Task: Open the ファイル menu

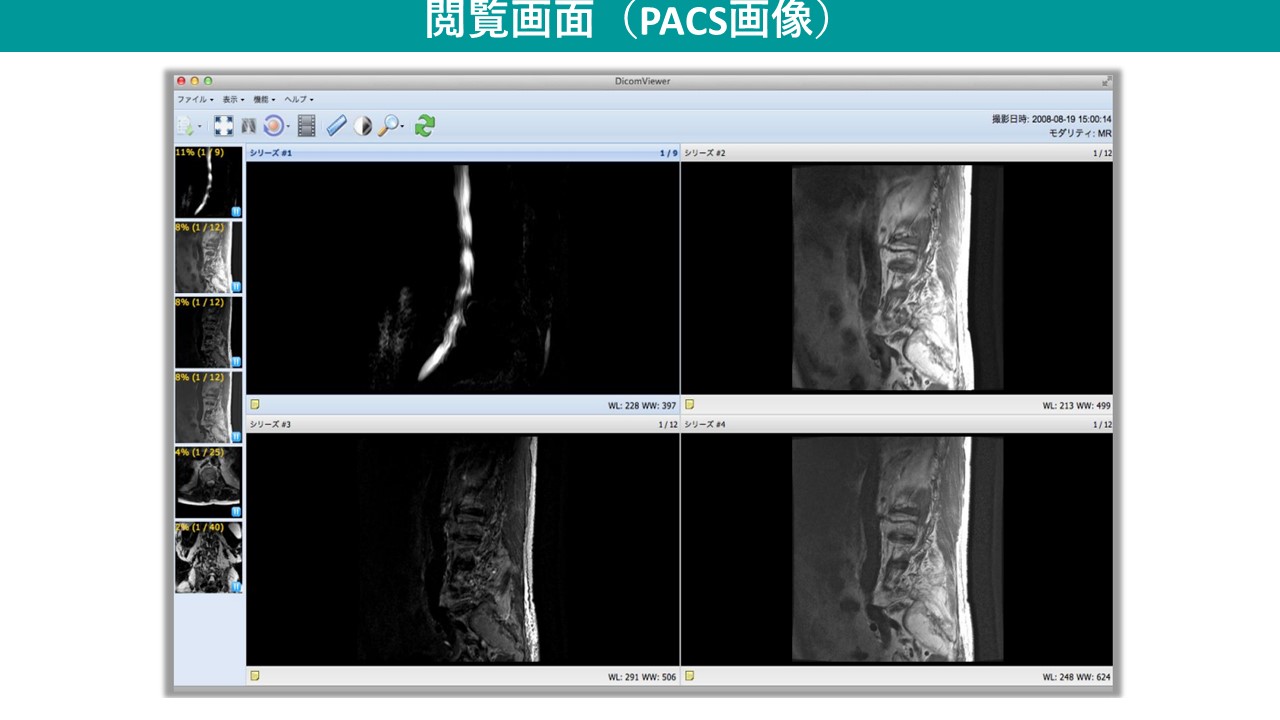Action: (194, 100)
